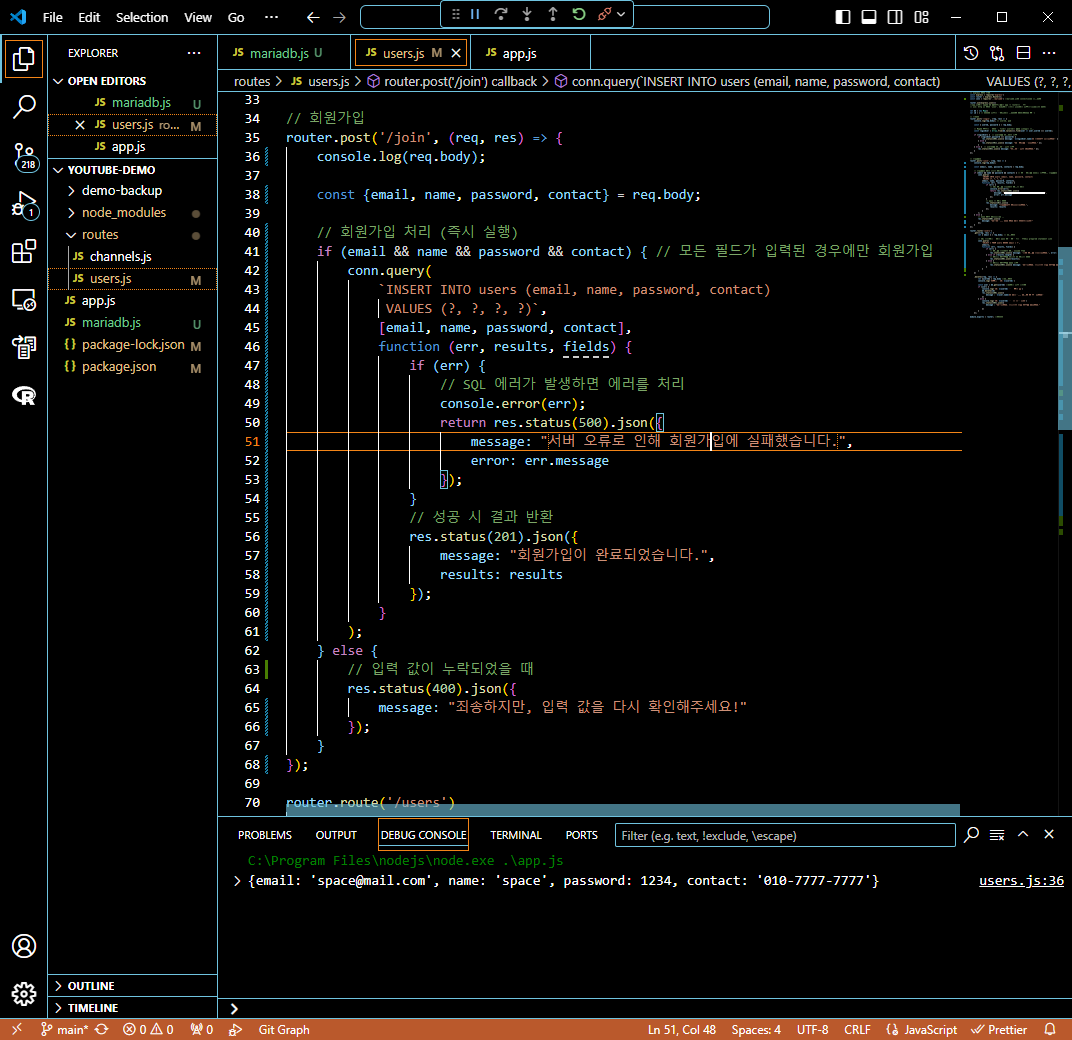Open Accounts icon at sidebar bottom
Viewport: 1072px width, 1040px height.
(24, 946)
